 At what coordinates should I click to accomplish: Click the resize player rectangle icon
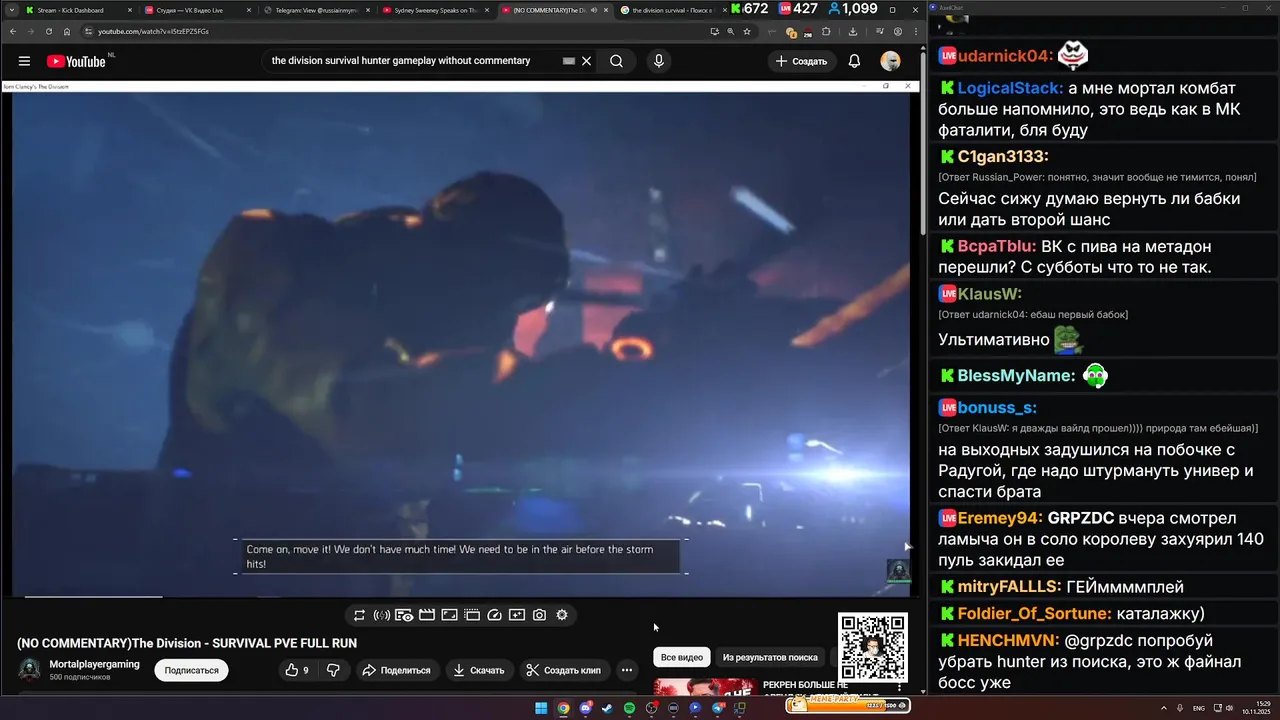[449, 615]
